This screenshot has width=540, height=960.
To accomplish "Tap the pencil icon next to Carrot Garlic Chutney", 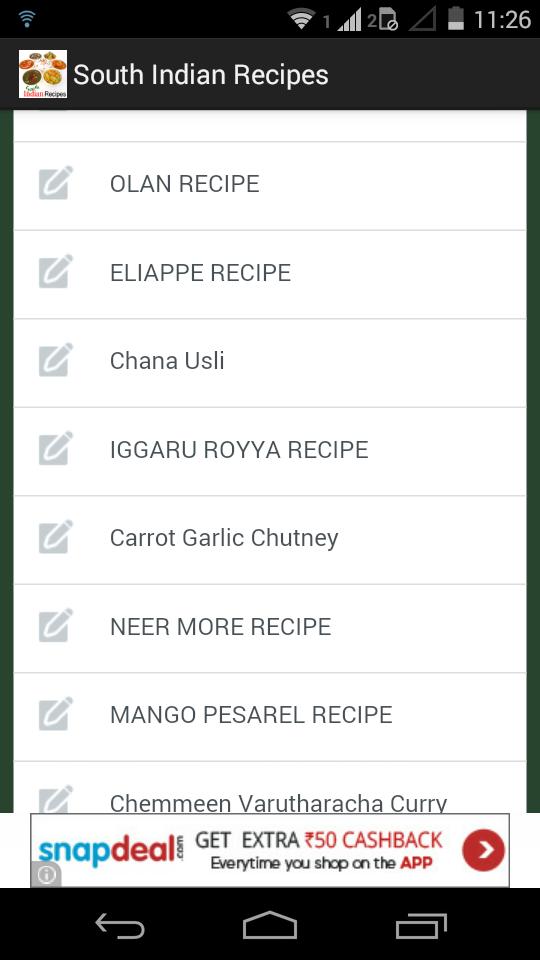I will pos(56,536).
